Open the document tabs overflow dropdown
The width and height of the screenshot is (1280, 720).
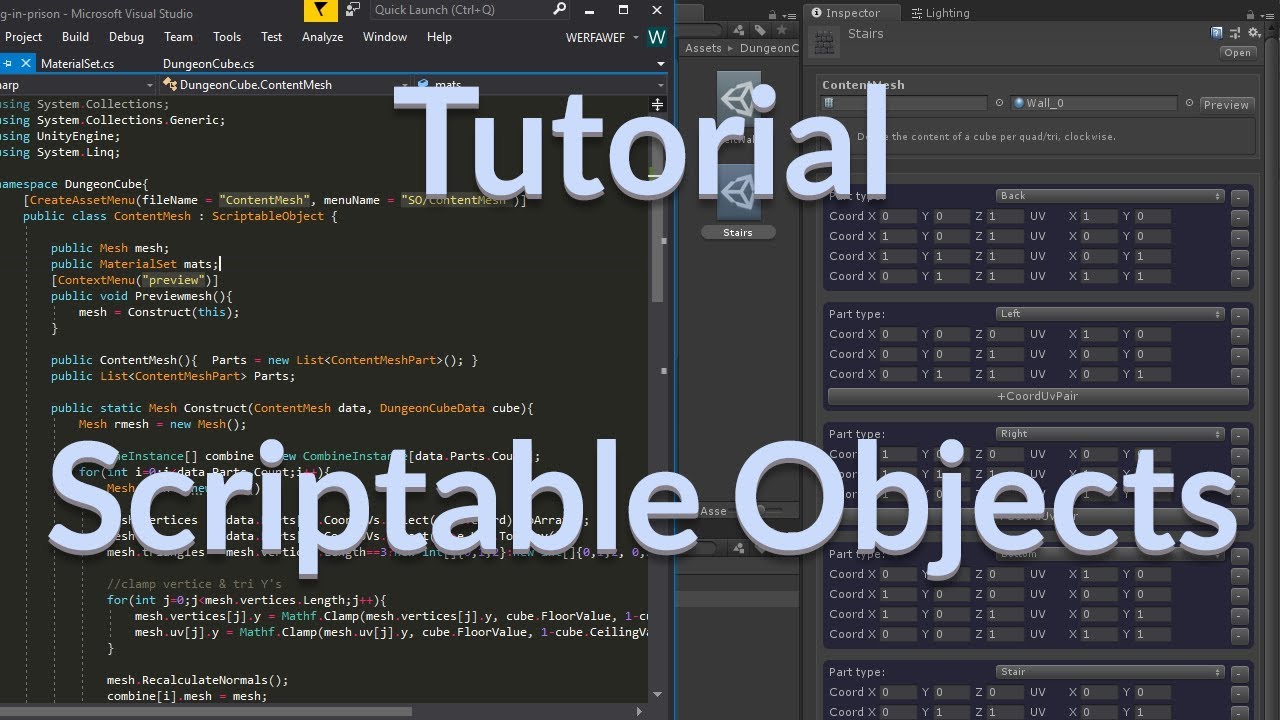click(x=661, y=64)
